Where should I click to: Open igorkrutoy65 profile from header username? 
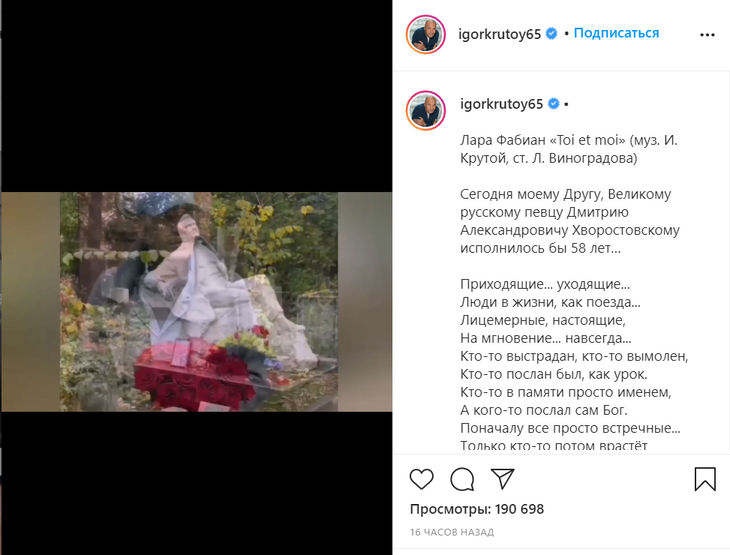499,34
